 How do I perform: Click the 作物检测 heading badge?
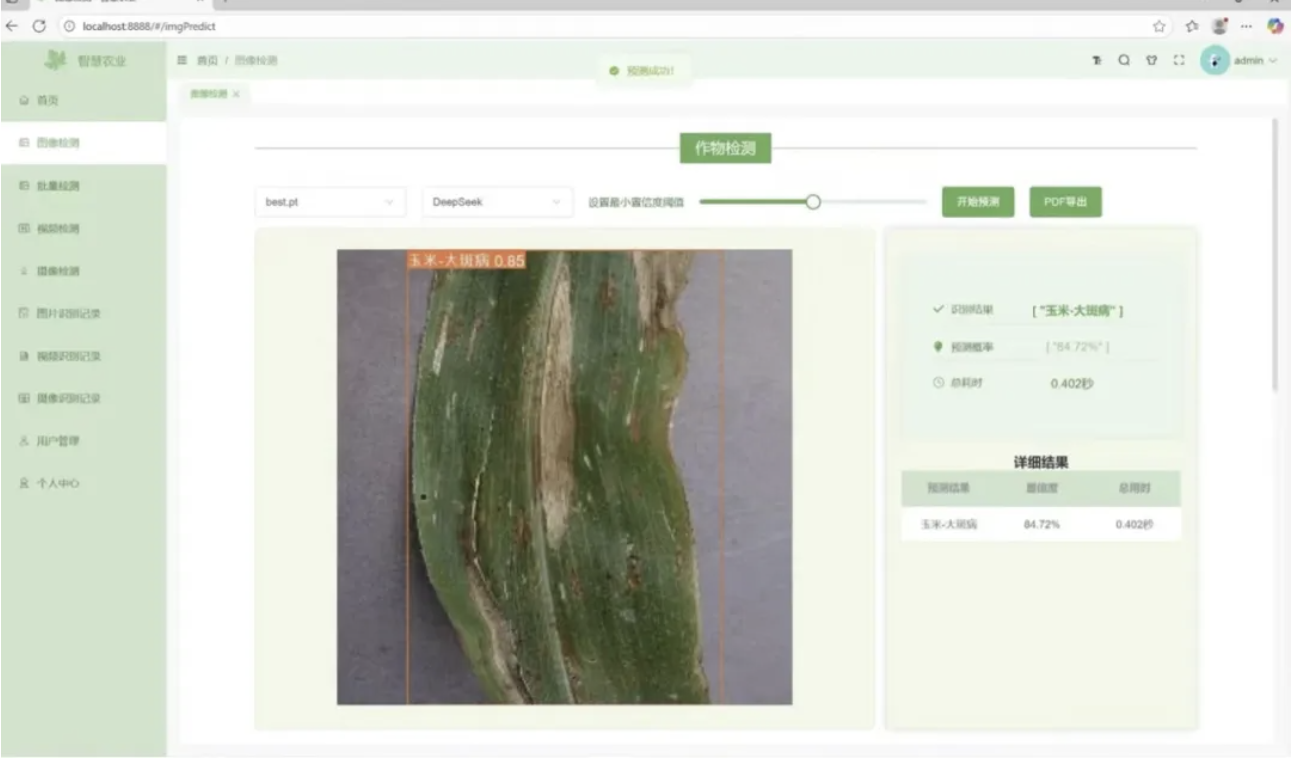pyautogui.click(x=725, y=149)
